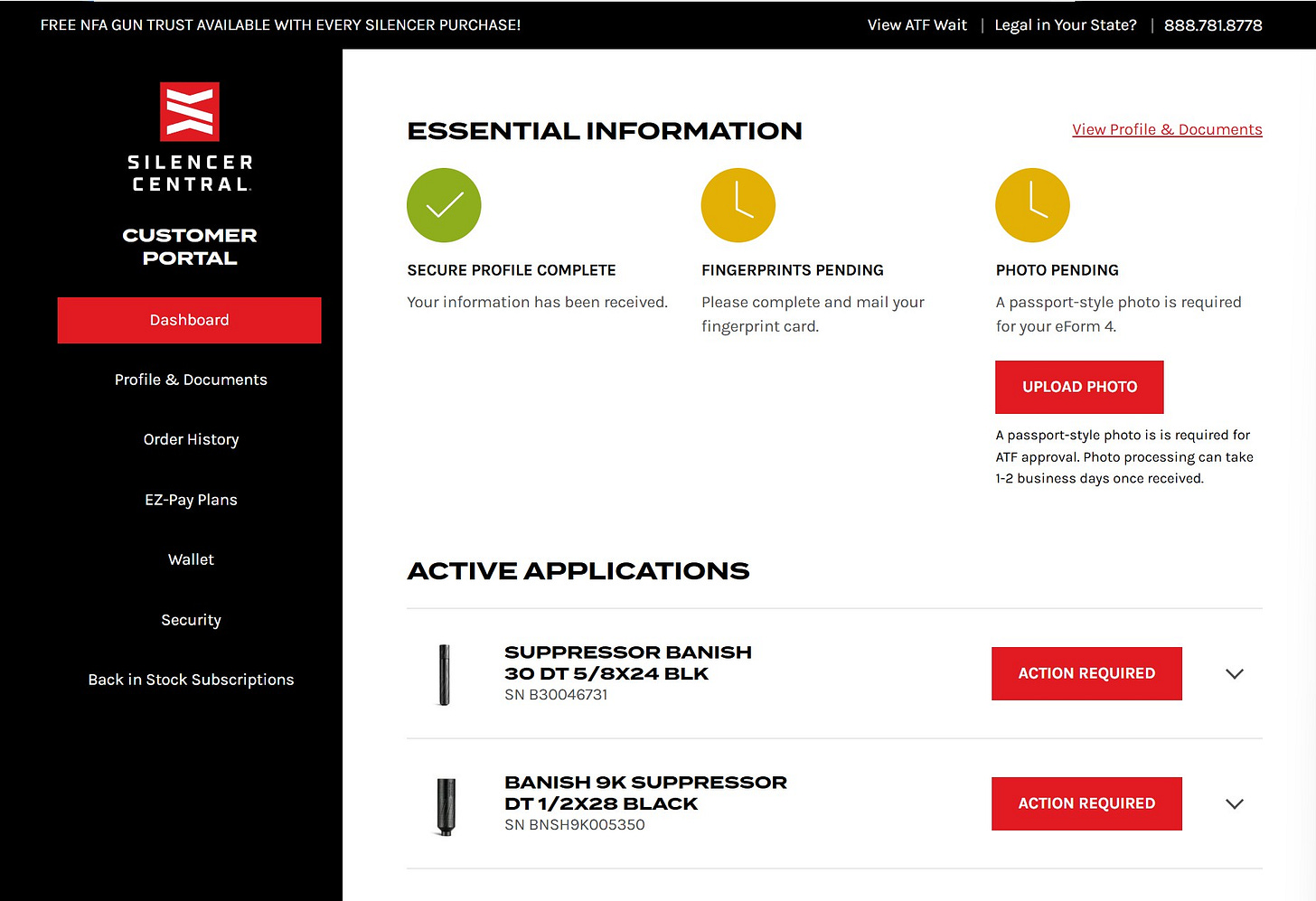Click the Customer Portal title

pos(190,247)
